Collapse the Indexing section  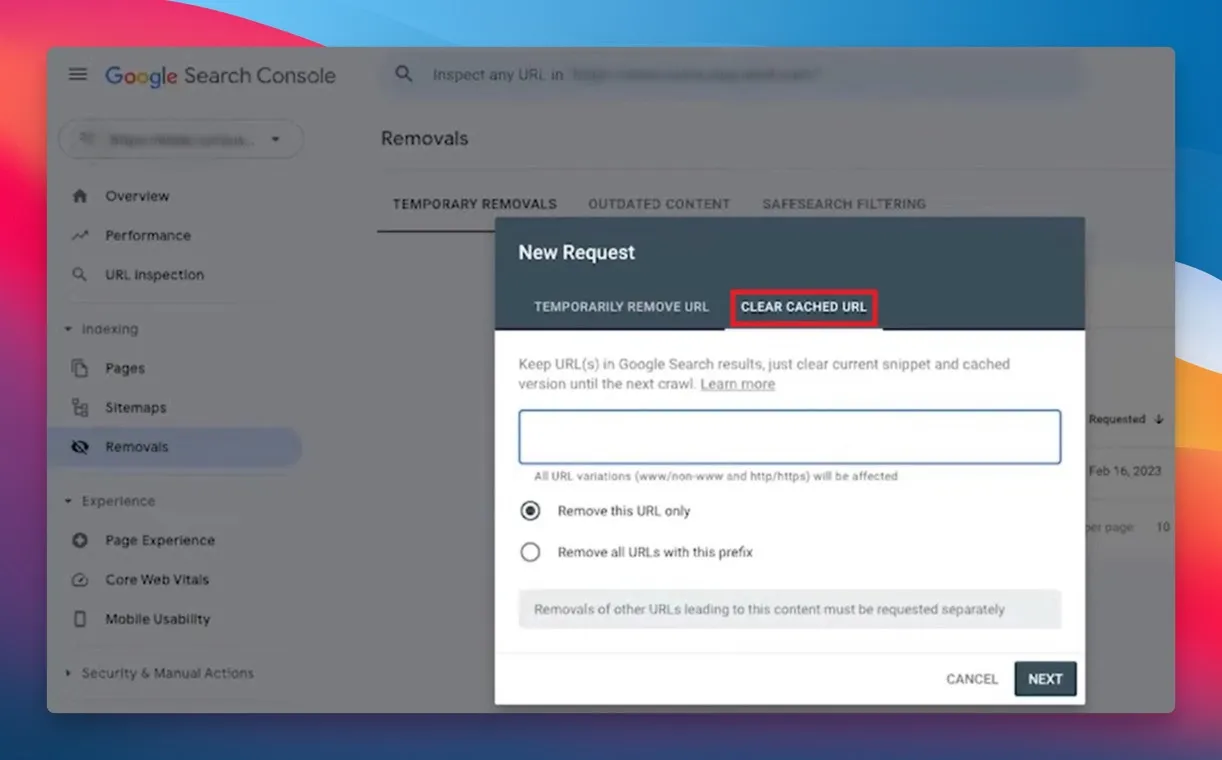pyautogui.click(x=68, y=329)
